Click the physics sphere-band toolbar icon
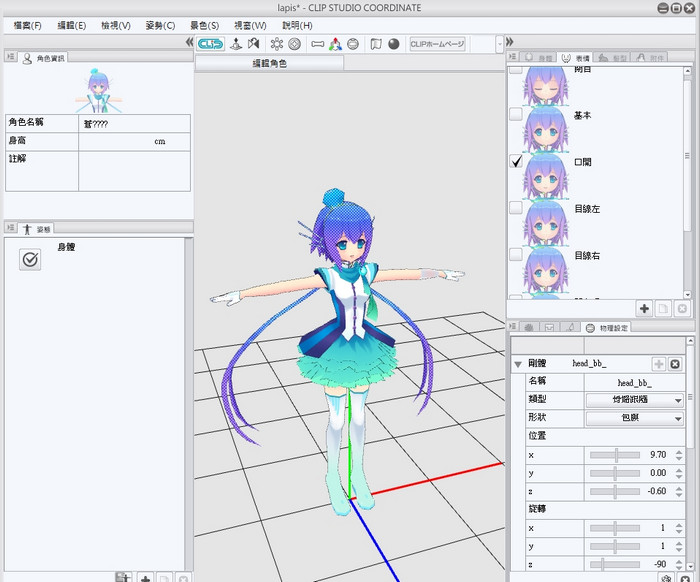The image size is (700, 582). click(353, 44)
